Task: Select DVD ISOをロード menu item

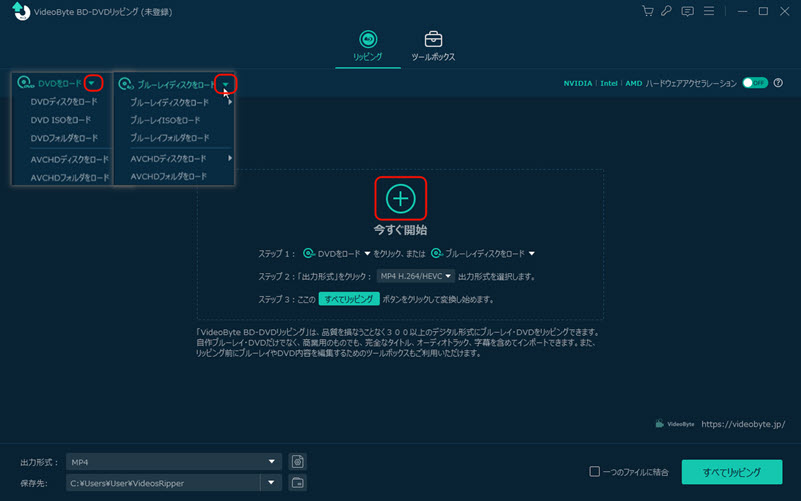Action: [61, 120]
